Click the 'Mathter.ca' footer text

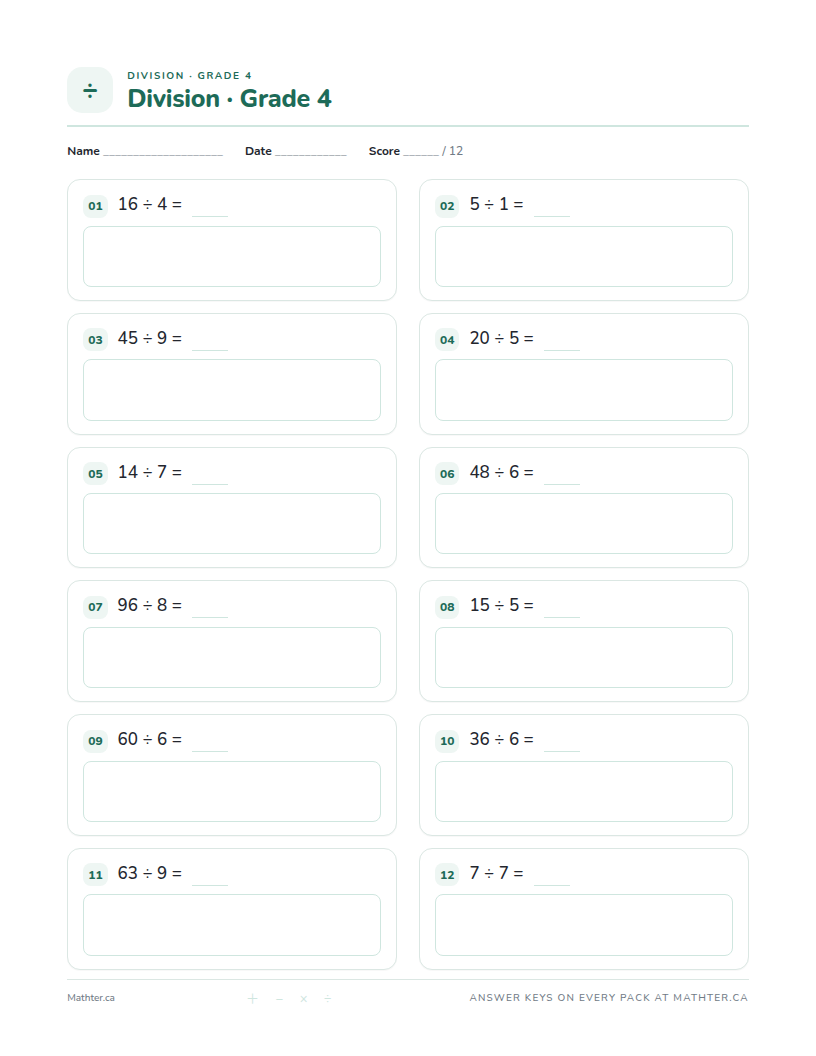[91, 998]
